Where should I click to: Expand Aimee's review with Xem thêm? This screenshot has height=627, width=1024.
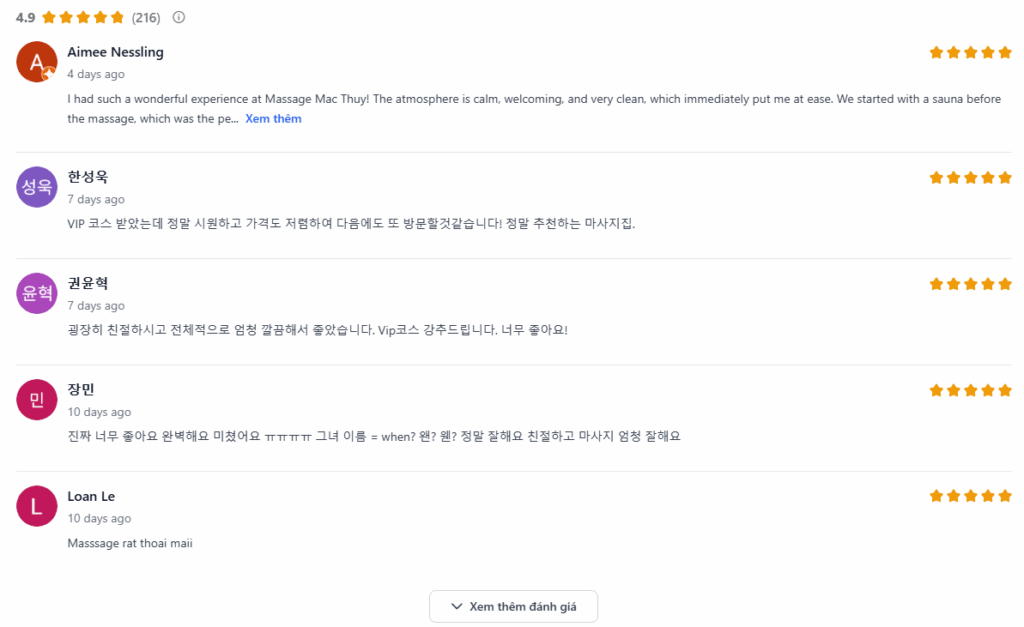point(273,119)
